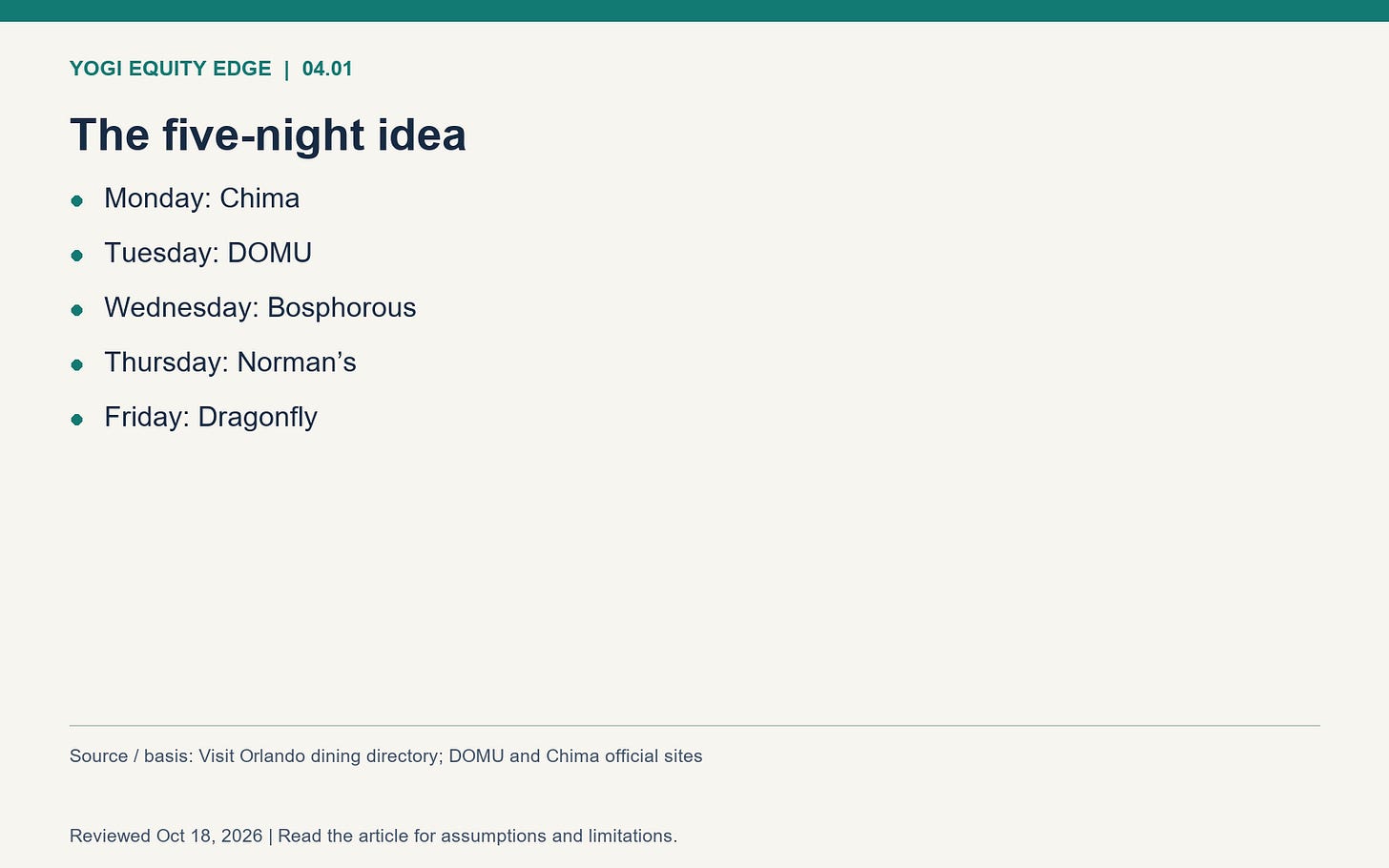Image resolution: width=1389 pixels, height=868 pixels.
Task: Click the Wednesday: Bosphorous list entry
Action: [260, 307]
